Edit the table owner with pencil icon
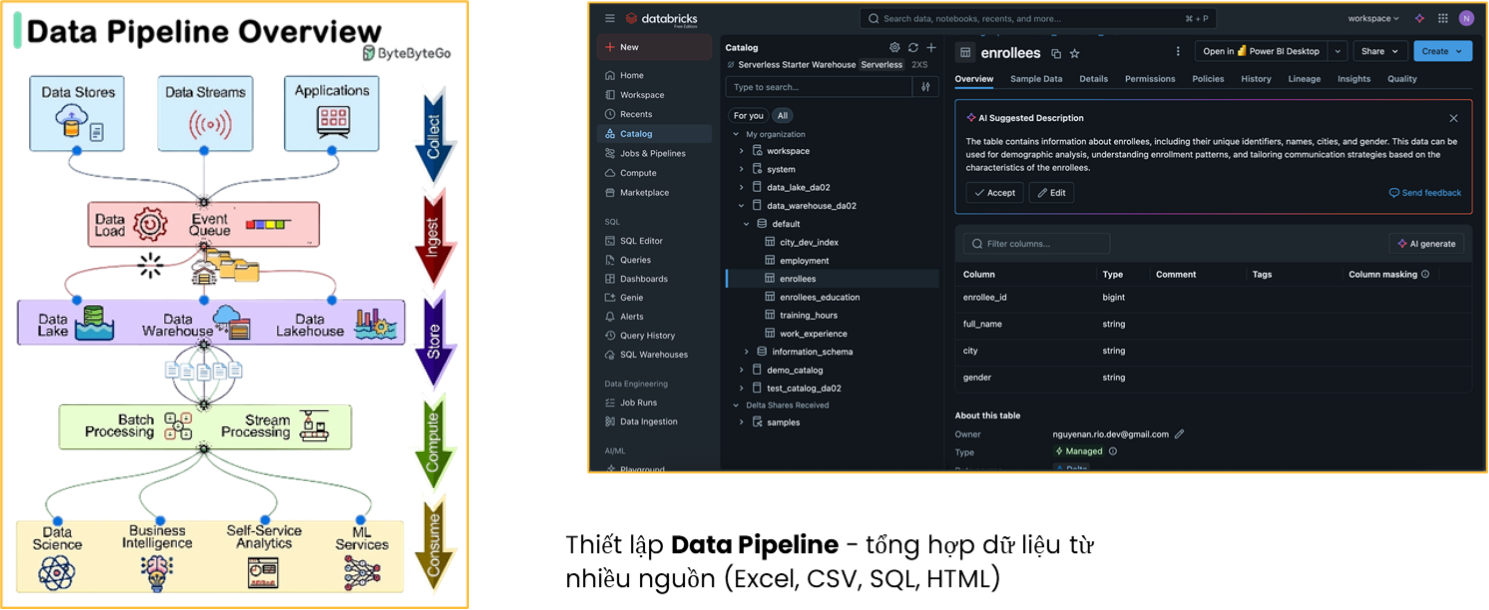The height and width of the screenshot is (610, 1489). 1180,434
